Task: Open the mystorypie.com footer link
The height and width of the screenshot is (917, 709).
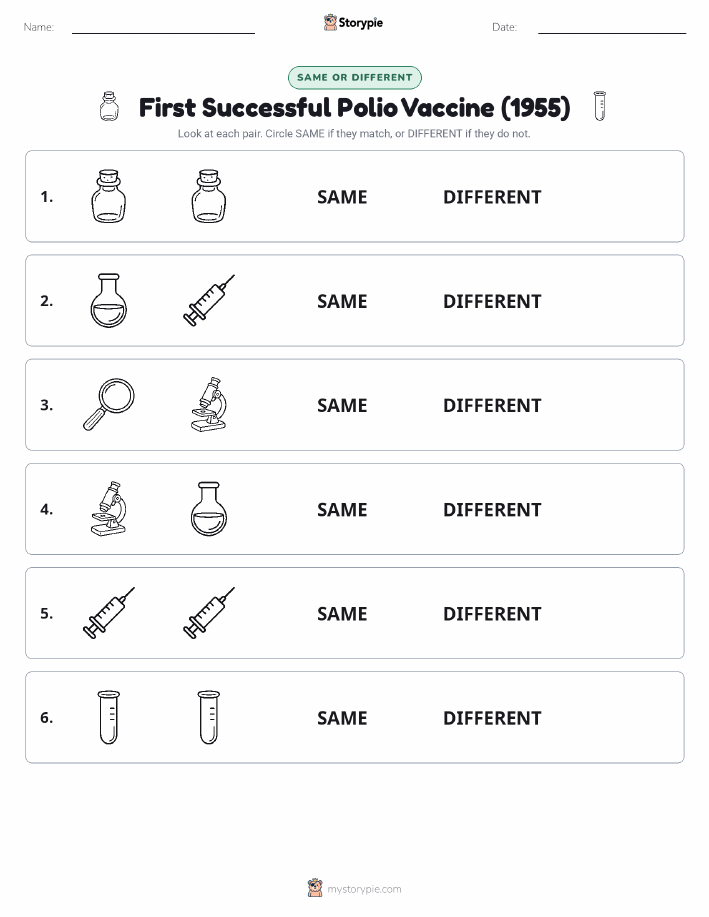Action: coord(354,888)
